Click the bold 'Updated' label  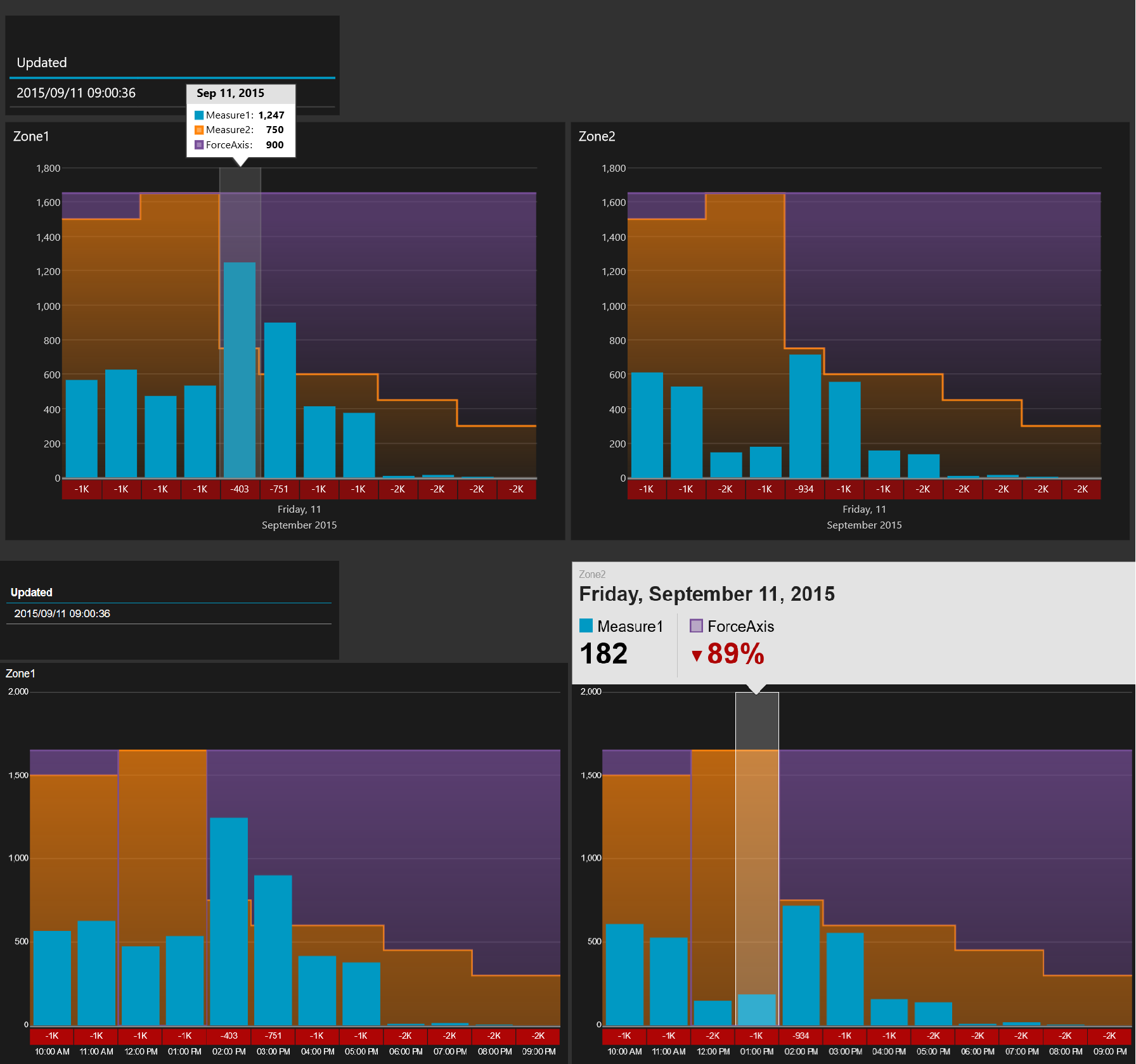point(31,593)
